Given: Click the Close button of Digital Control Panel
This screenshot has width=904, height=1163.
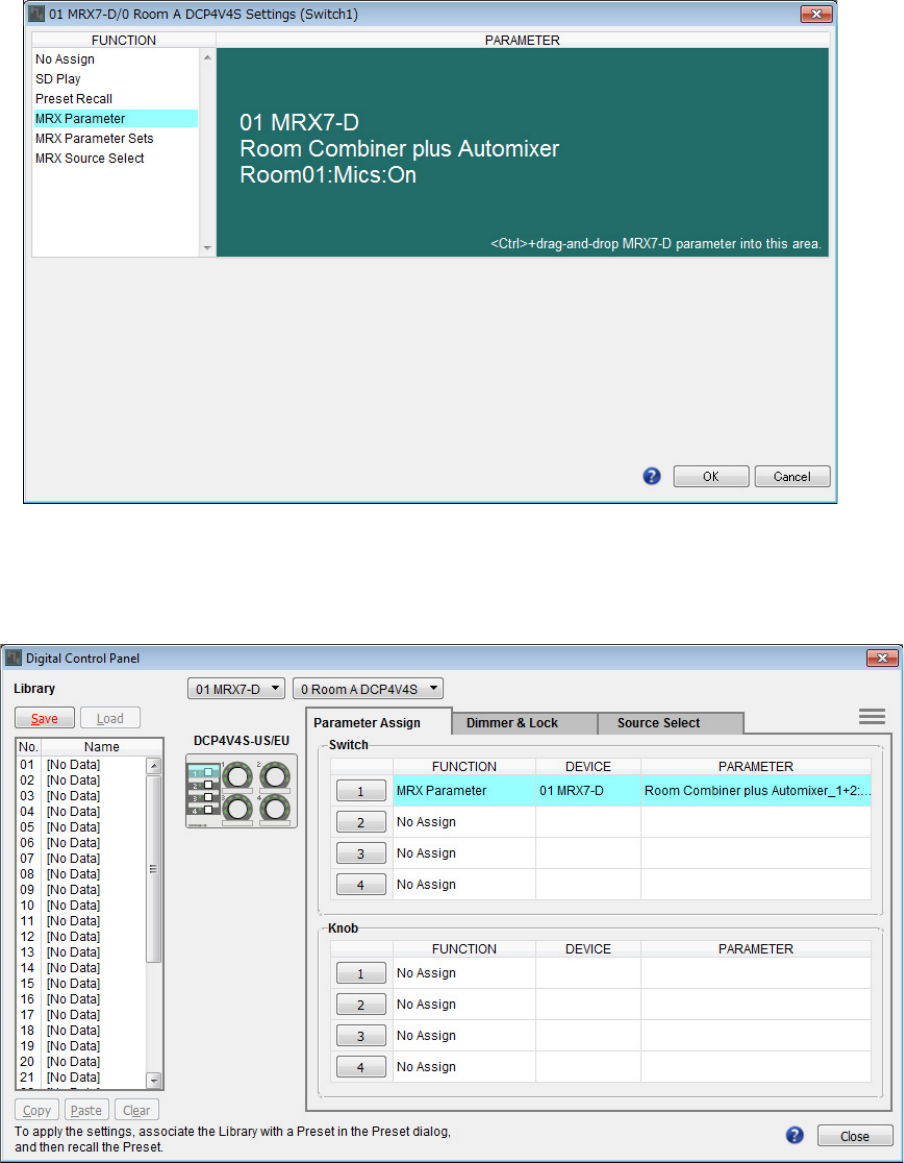Looking at the screenshot, I should pyautogui.click(x=854, y=1136).
